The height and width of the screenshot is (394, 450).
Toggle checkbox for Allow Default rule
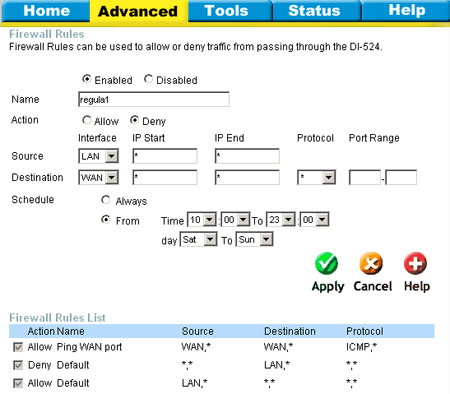coord(18,383)
